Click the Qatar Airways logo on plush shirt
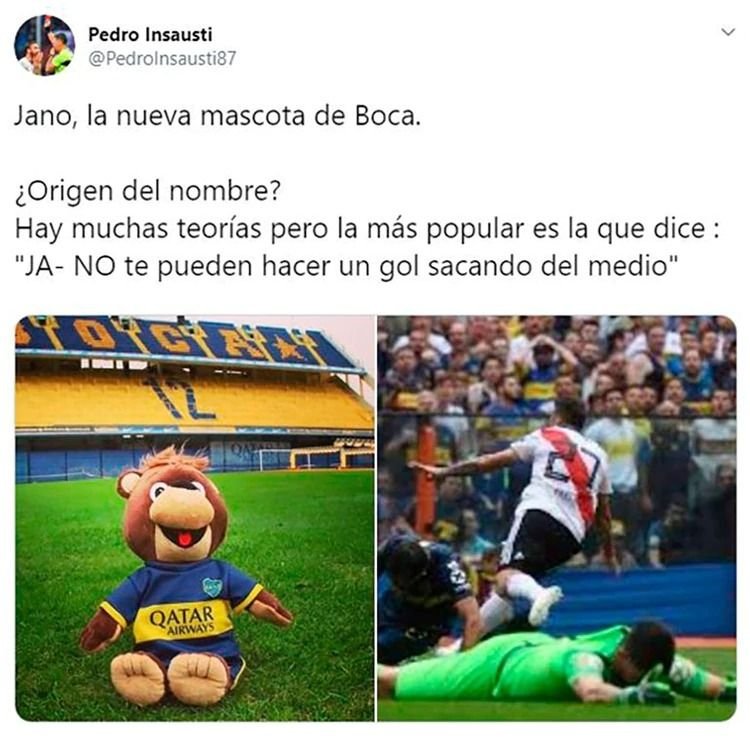Viewport: 750px width, 749px height. click(x=182, y=620)
